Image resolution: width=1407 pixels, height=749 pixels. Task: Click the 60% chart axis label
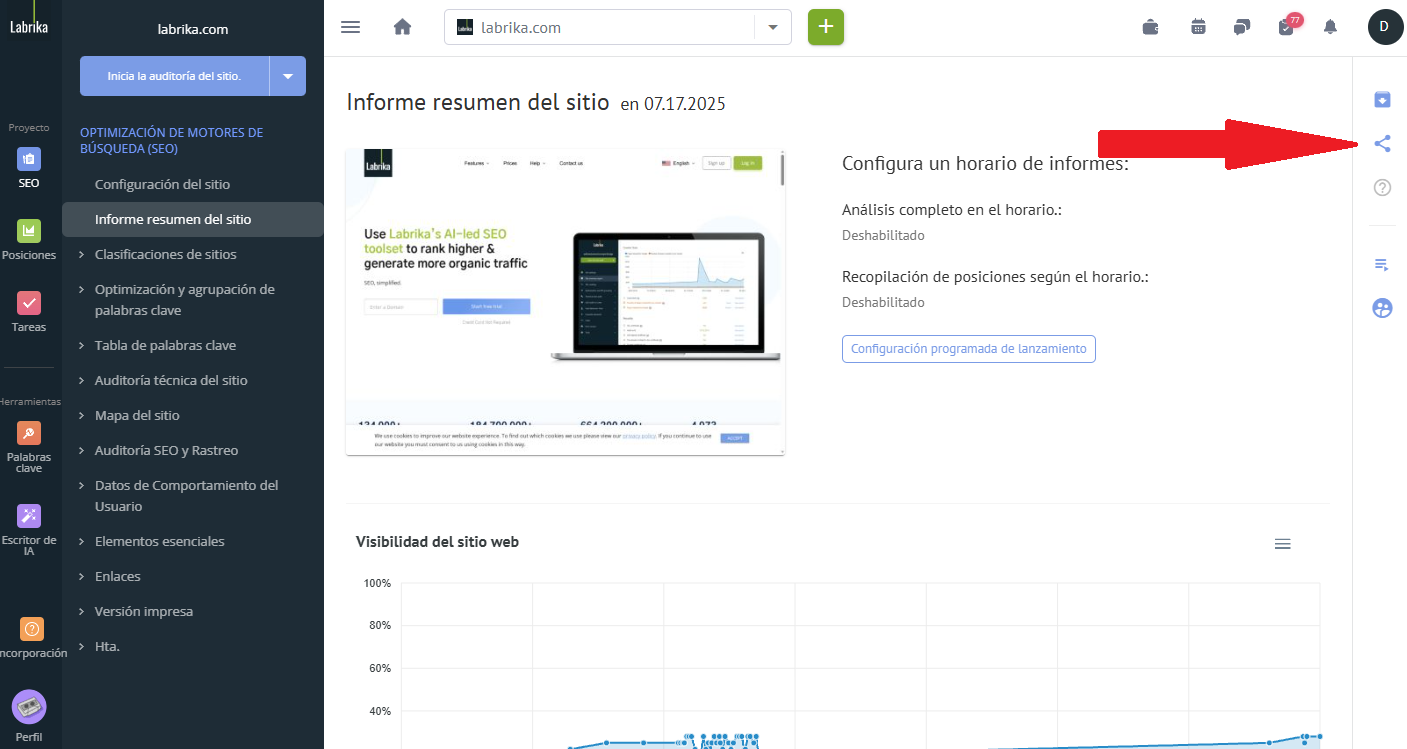(x=379, y=668)
